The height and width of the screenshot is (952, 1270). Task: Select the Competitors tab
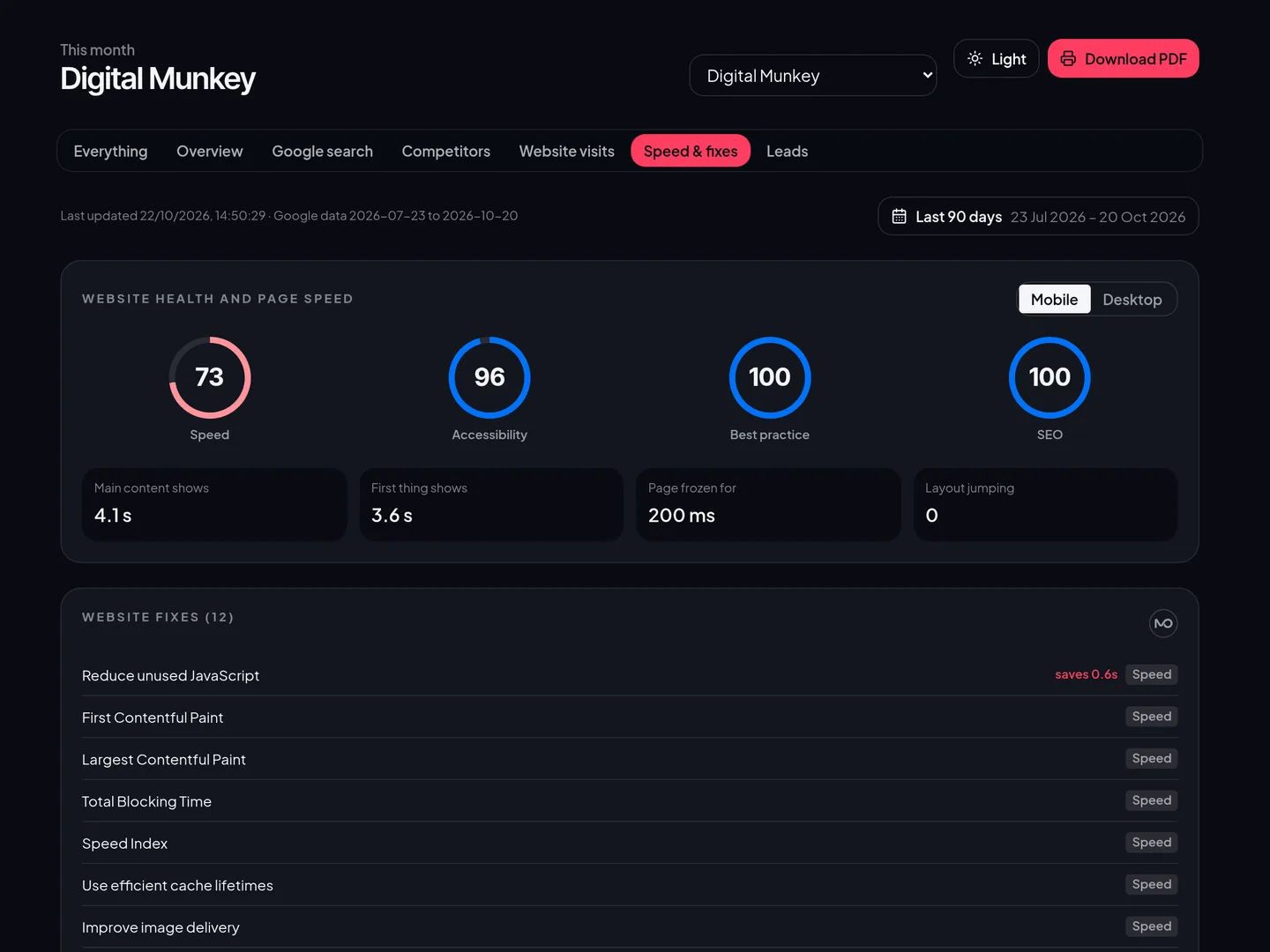(x=445, y=151)
